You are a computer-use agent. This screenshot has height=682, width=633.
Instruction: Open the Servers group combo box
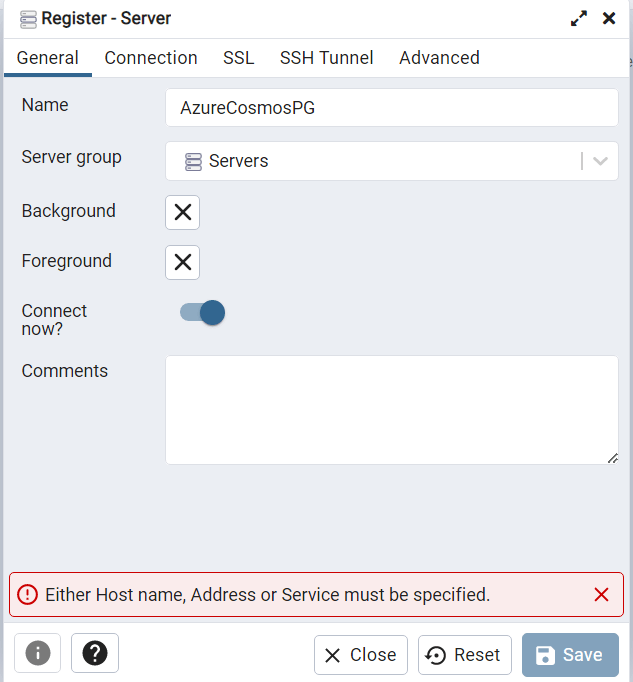tap(380, 161)
